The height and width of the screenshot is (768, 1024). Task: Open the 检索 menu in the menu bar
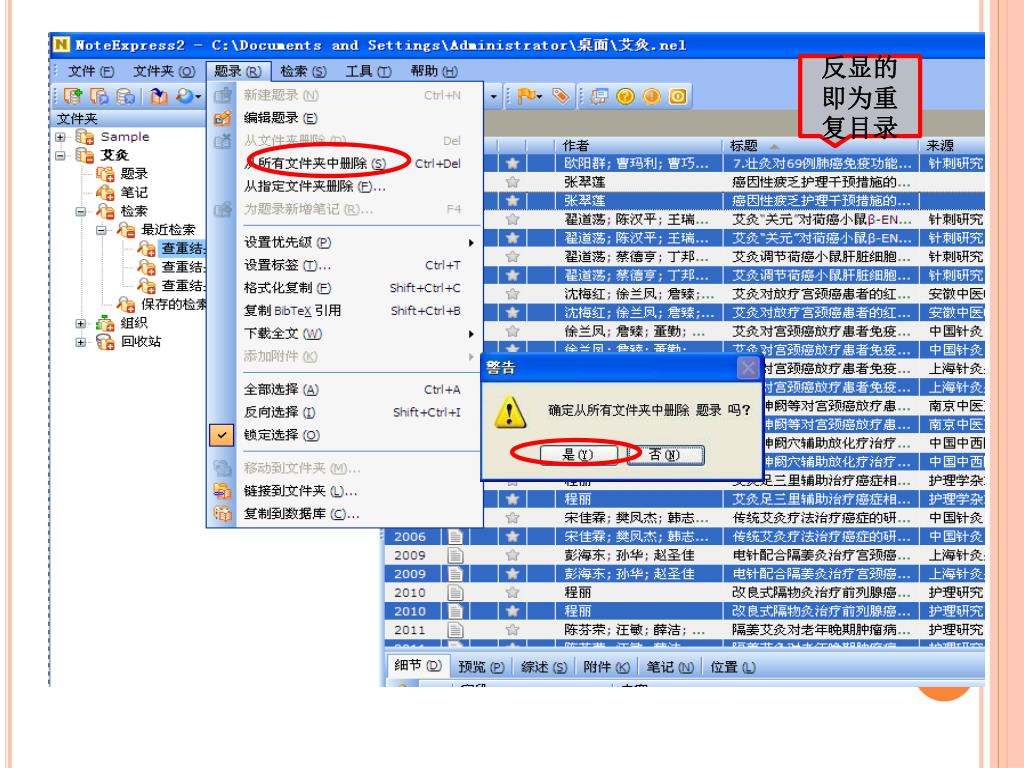(303, 71)
